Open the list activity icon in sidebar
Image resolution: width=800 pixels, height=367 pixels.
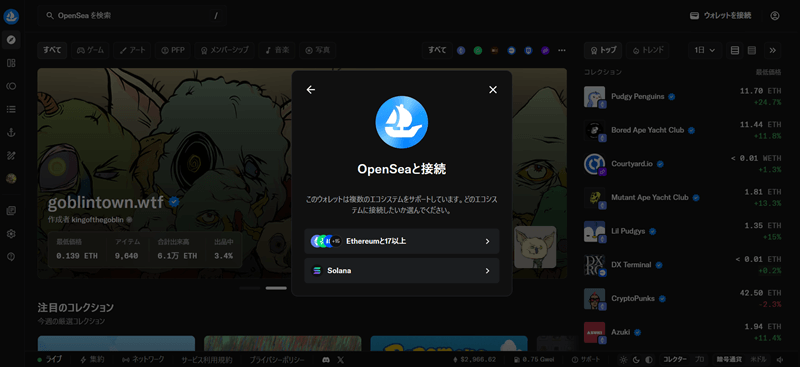click(x=11, y=109)
